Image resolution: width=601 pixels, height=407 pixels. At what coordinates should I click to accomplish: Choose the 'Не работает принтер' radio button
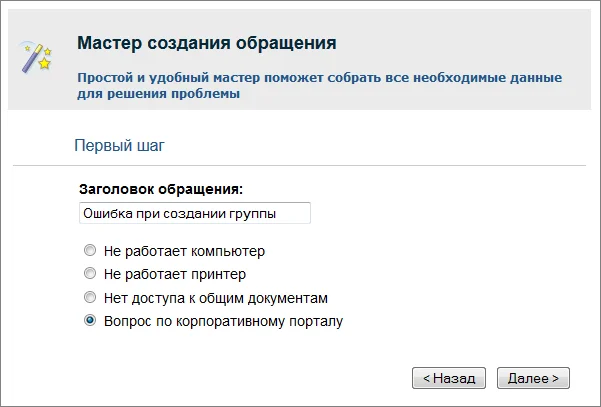tap(90, 274)
